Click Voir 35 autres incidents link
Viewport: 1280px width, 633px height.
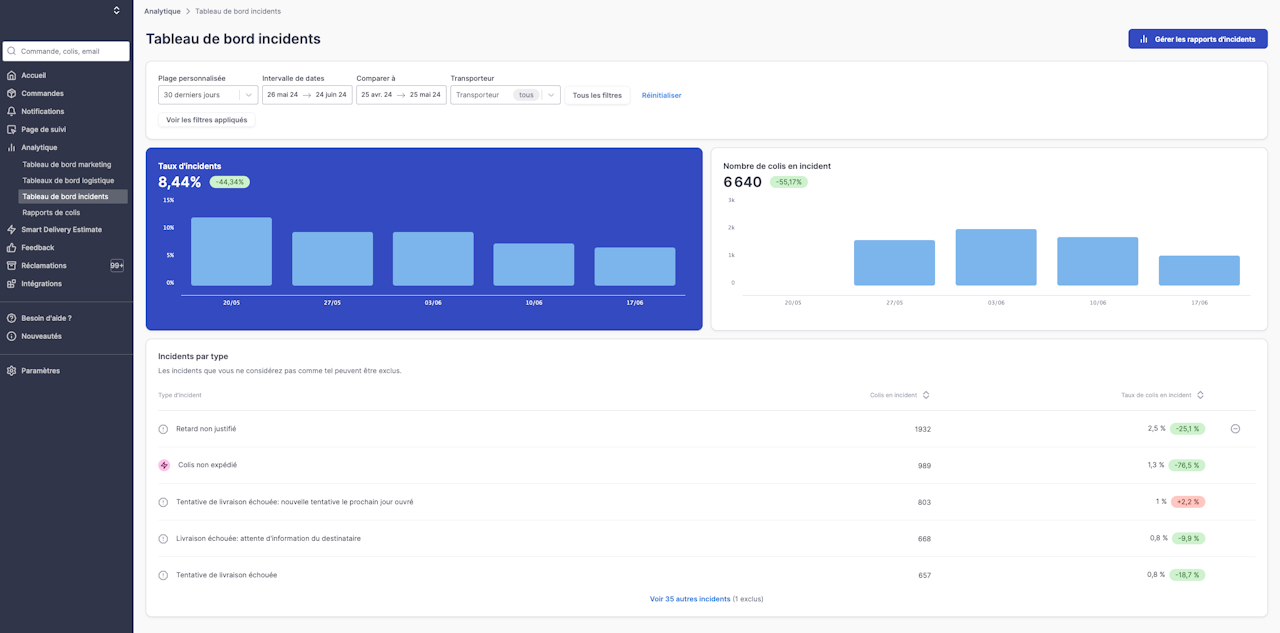690,599
